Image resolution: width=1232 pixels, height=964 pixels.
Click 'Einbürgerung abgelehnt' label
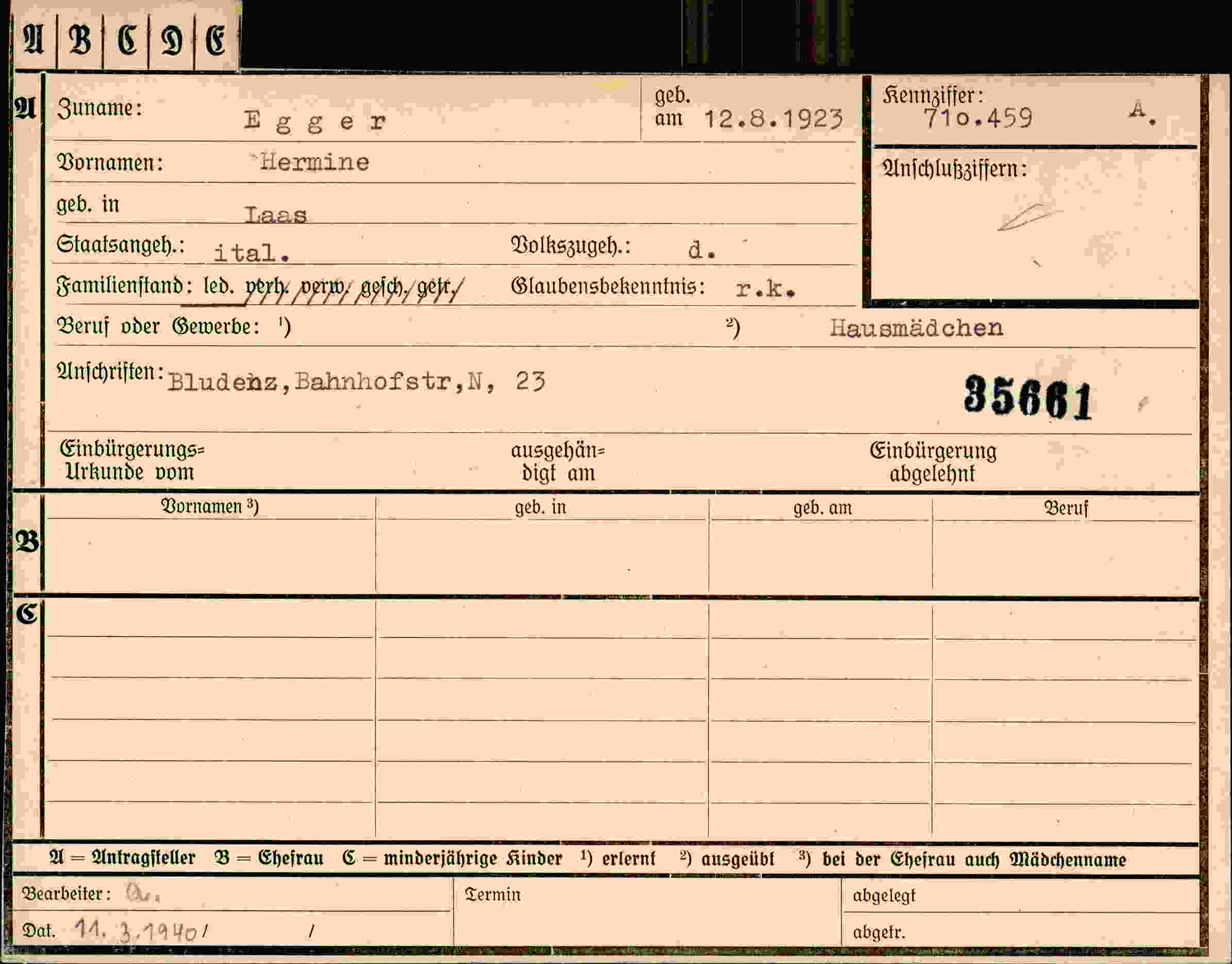tap(934, 462)
